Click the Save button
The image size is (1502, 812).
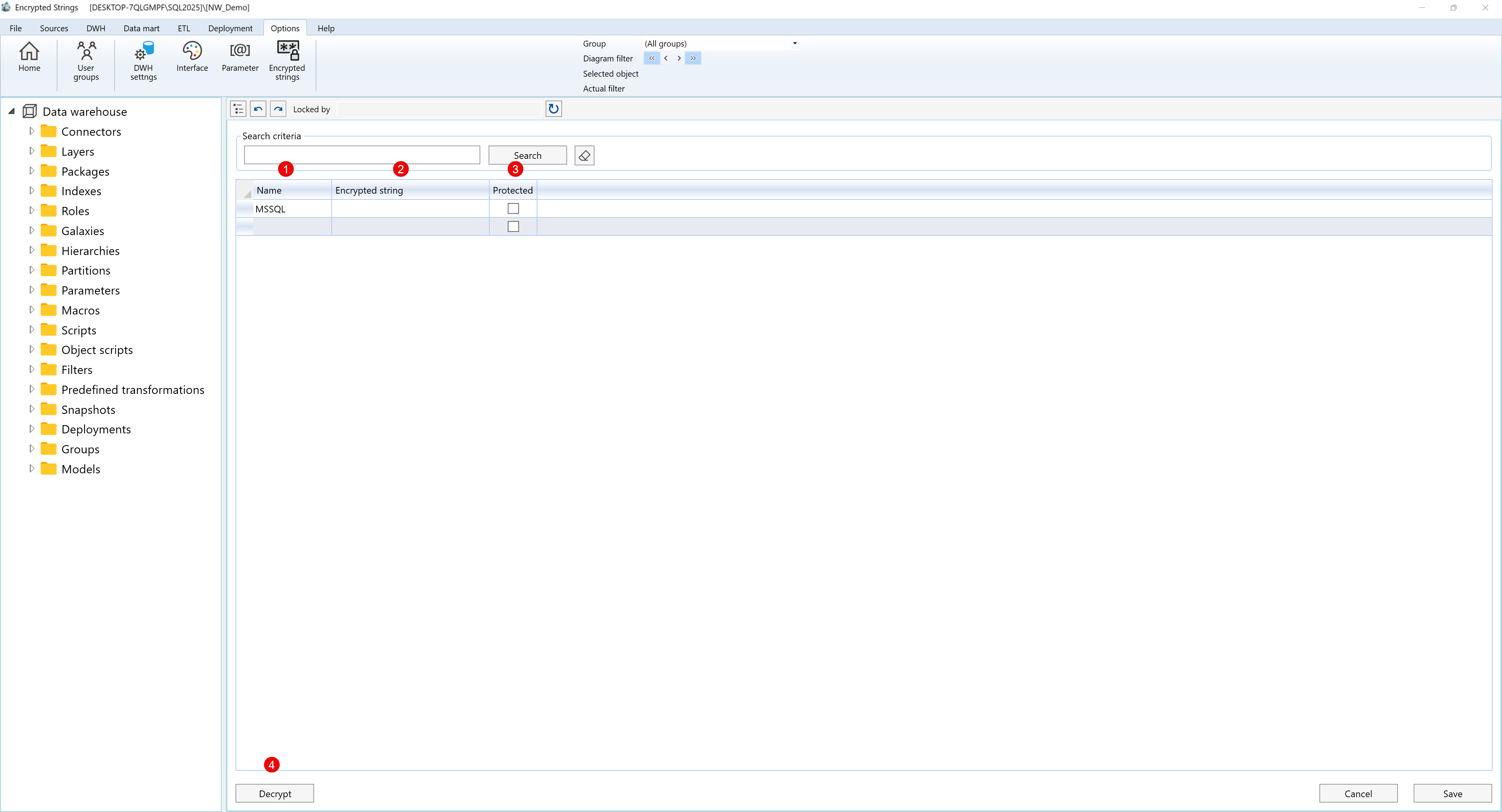pos(1452,793)
